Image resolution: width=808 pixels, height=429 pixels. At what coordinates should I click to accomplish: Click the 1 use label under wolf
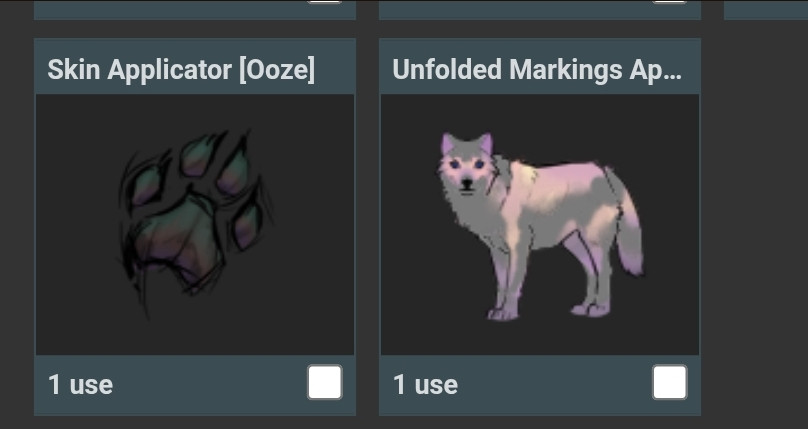click(425, 385)
